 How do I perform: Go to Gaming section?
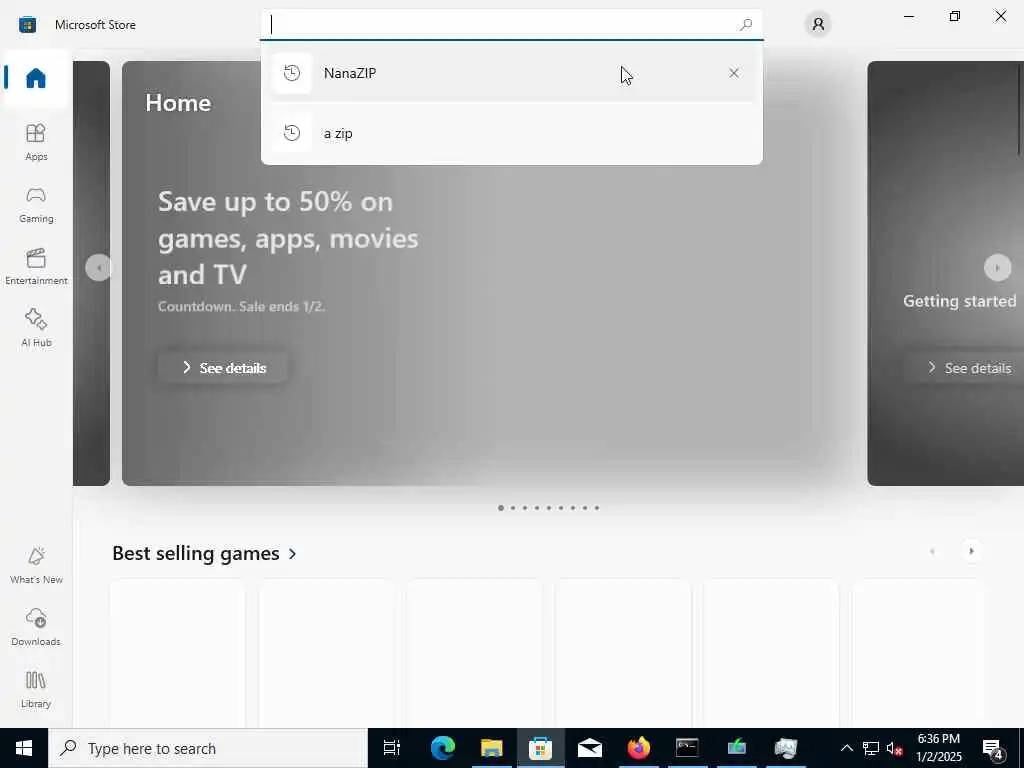tap(36, 204)
